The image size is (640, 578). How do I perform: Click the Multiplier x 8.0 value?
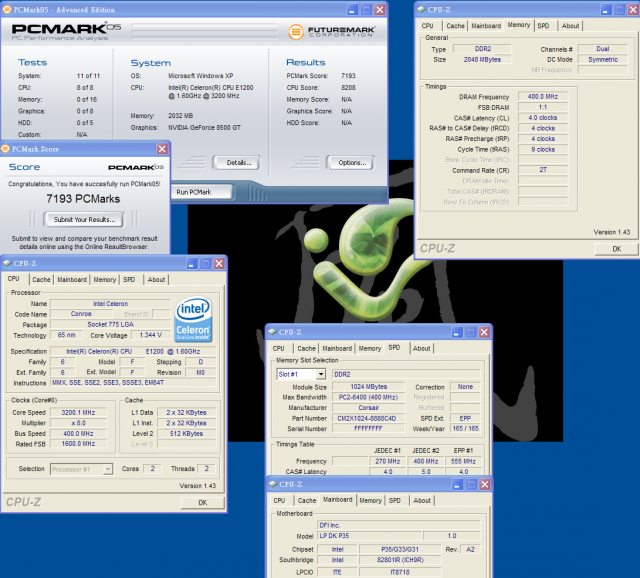(78, 423)
